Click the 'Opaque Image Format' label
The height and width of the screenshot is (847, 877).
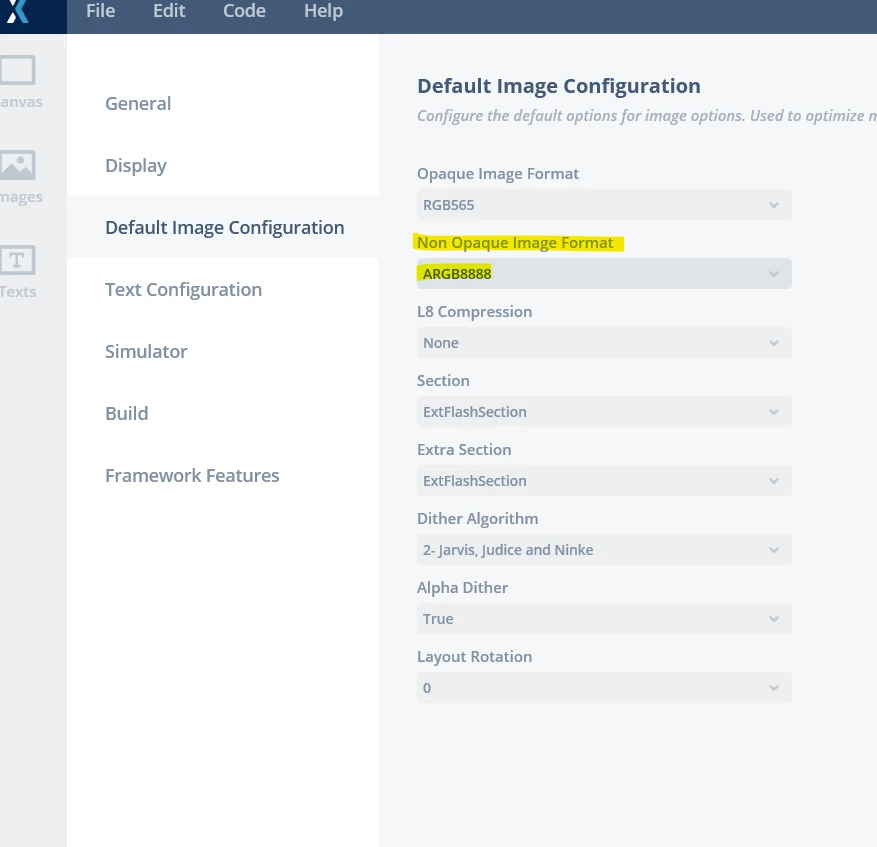(498, 174)
